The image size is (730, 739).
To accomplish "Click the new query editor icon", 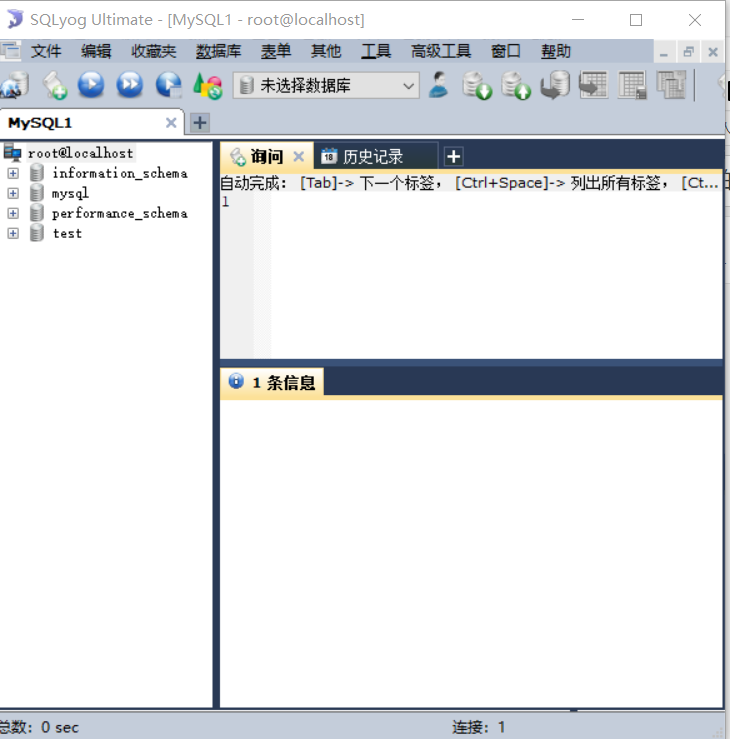I will (54, 85).
